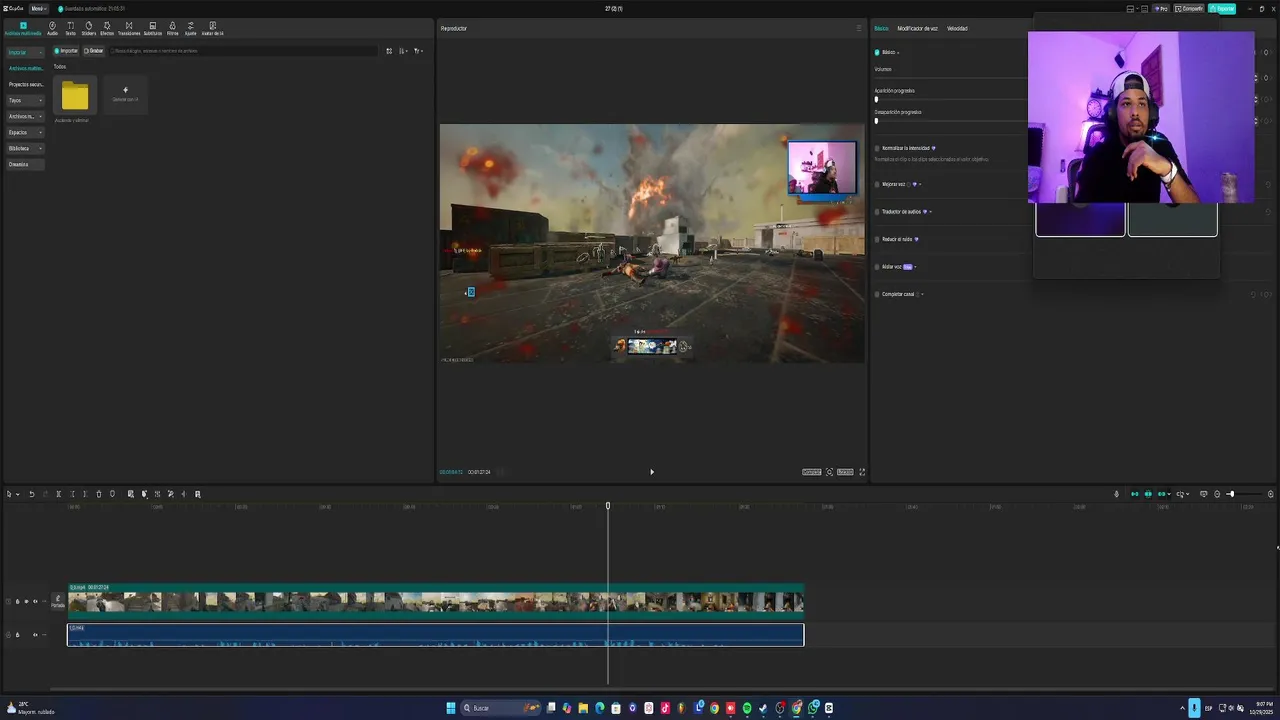This screenshot has height=720, width=1280.
Task: Play the video preview
Action: pos(652,472)
